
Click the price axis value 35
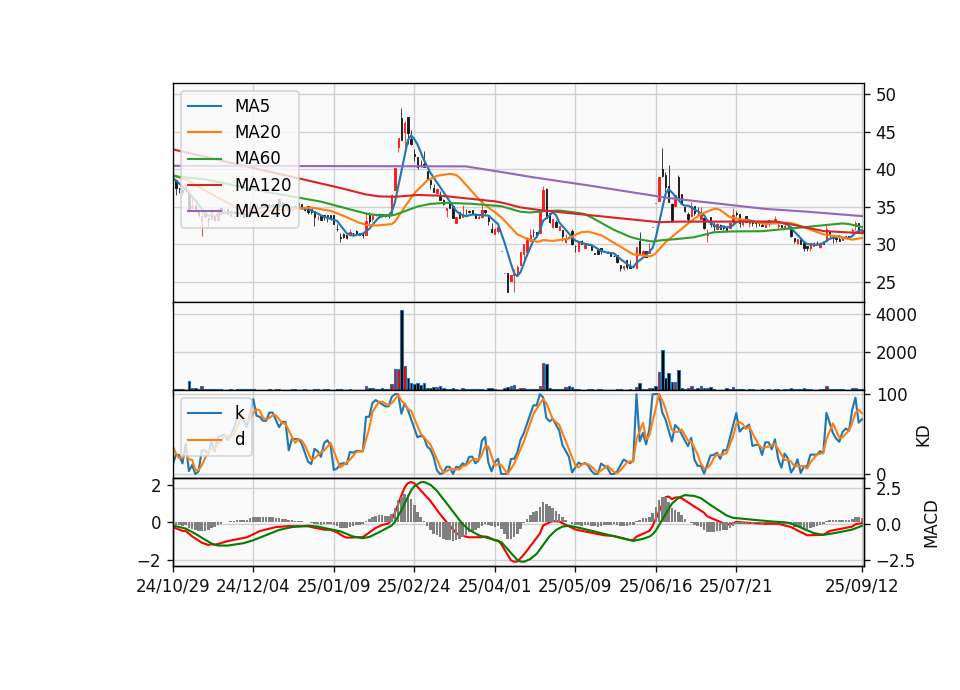point(885,208)
